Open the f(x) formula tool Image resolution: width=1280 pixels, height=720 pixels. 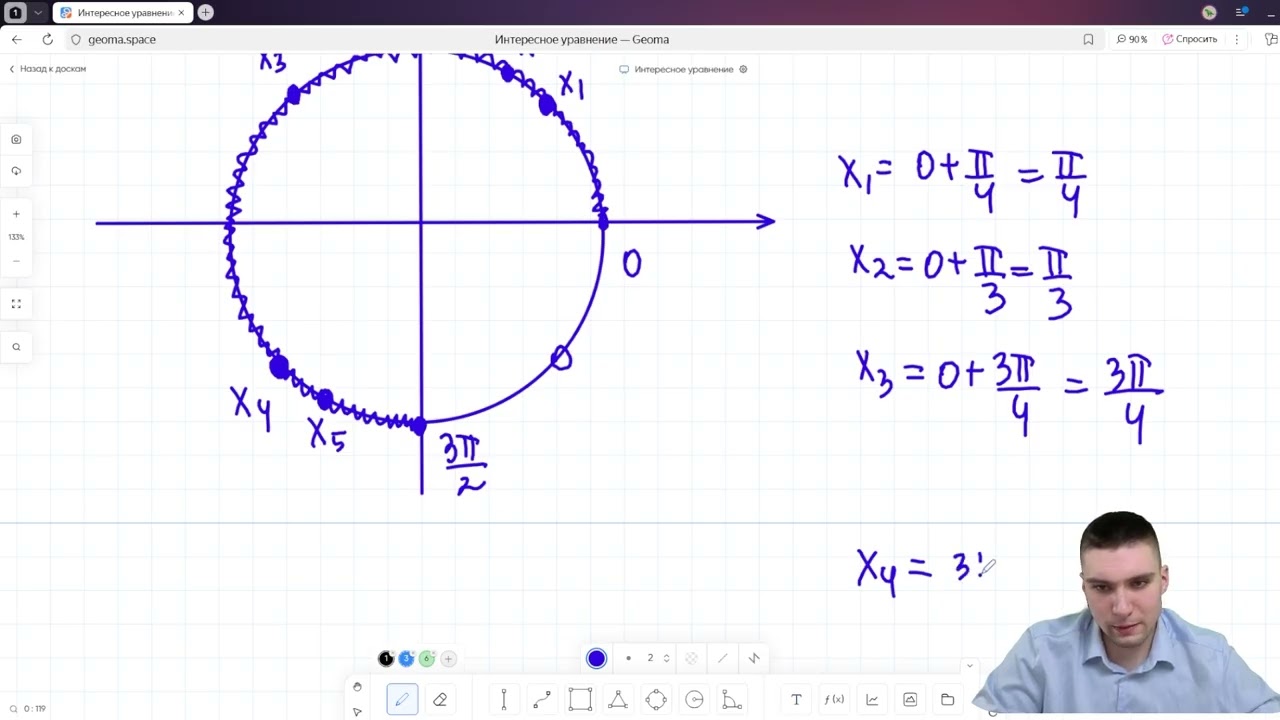833,700
